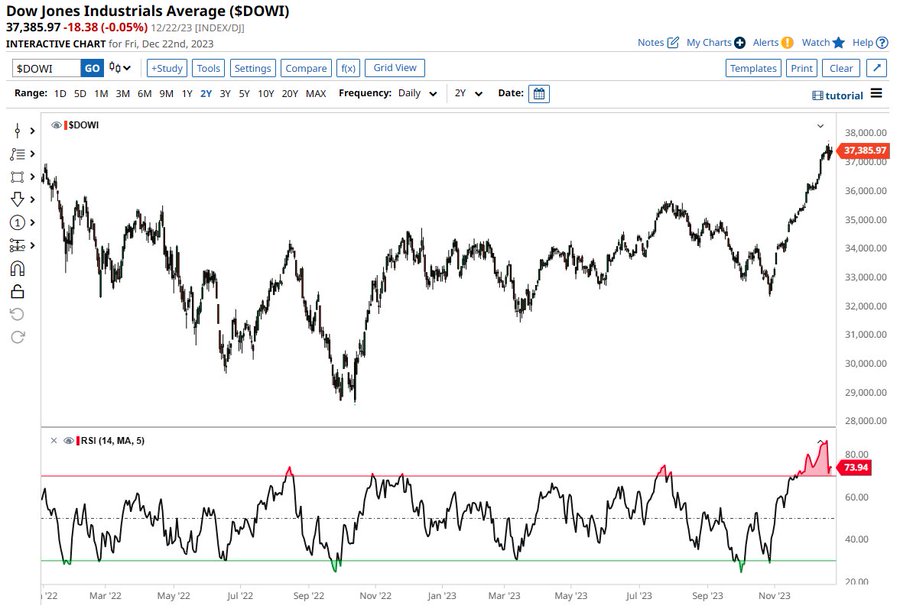Click the Compare button

coord(306,68)
